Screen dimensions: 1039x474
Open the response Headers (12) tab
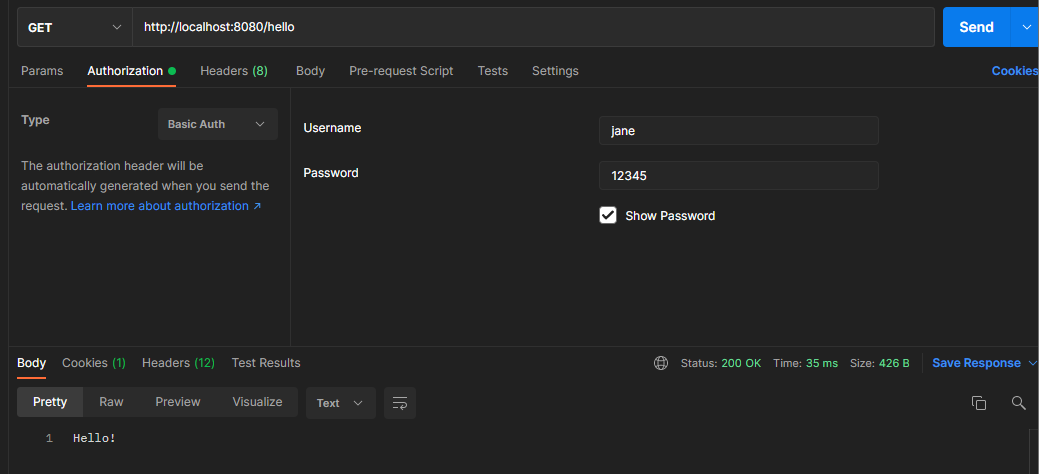click(178, 363)
